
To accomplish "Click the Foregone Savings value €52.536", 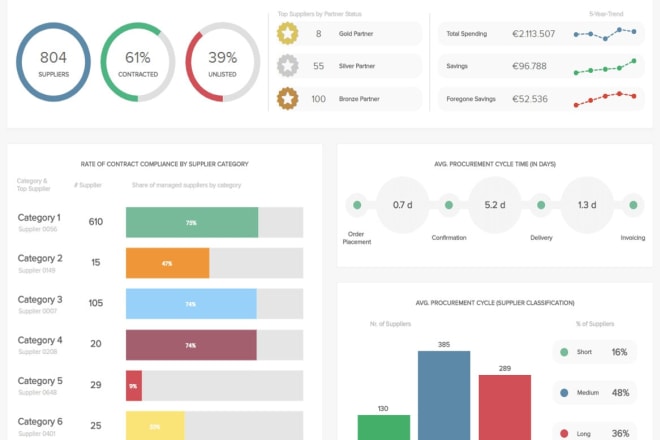I will tap(530, 99).
